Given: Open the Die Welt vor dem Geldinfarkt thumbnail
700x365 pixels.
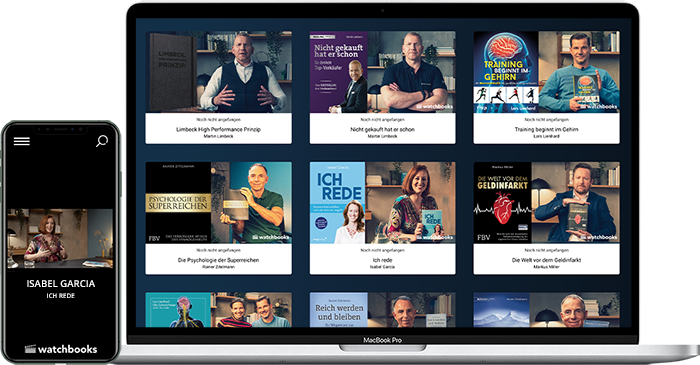Looking at the screenshot, I should coord(546,203).
